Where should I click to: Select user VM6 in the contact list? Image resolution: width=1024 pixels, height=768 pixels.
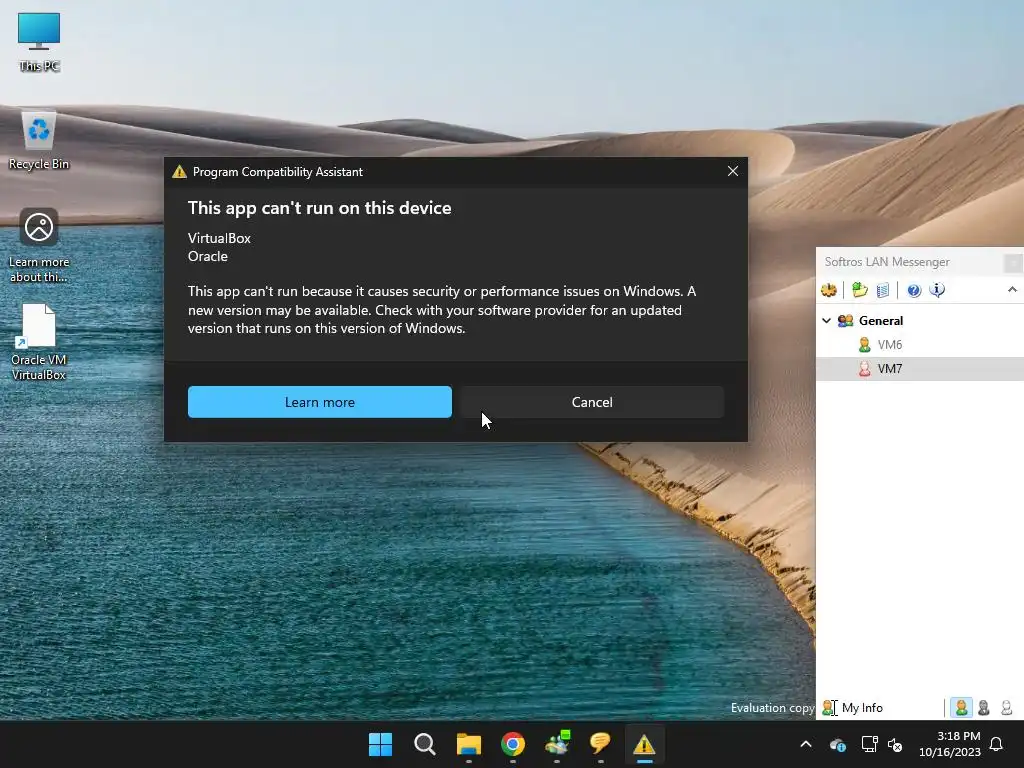920,344
